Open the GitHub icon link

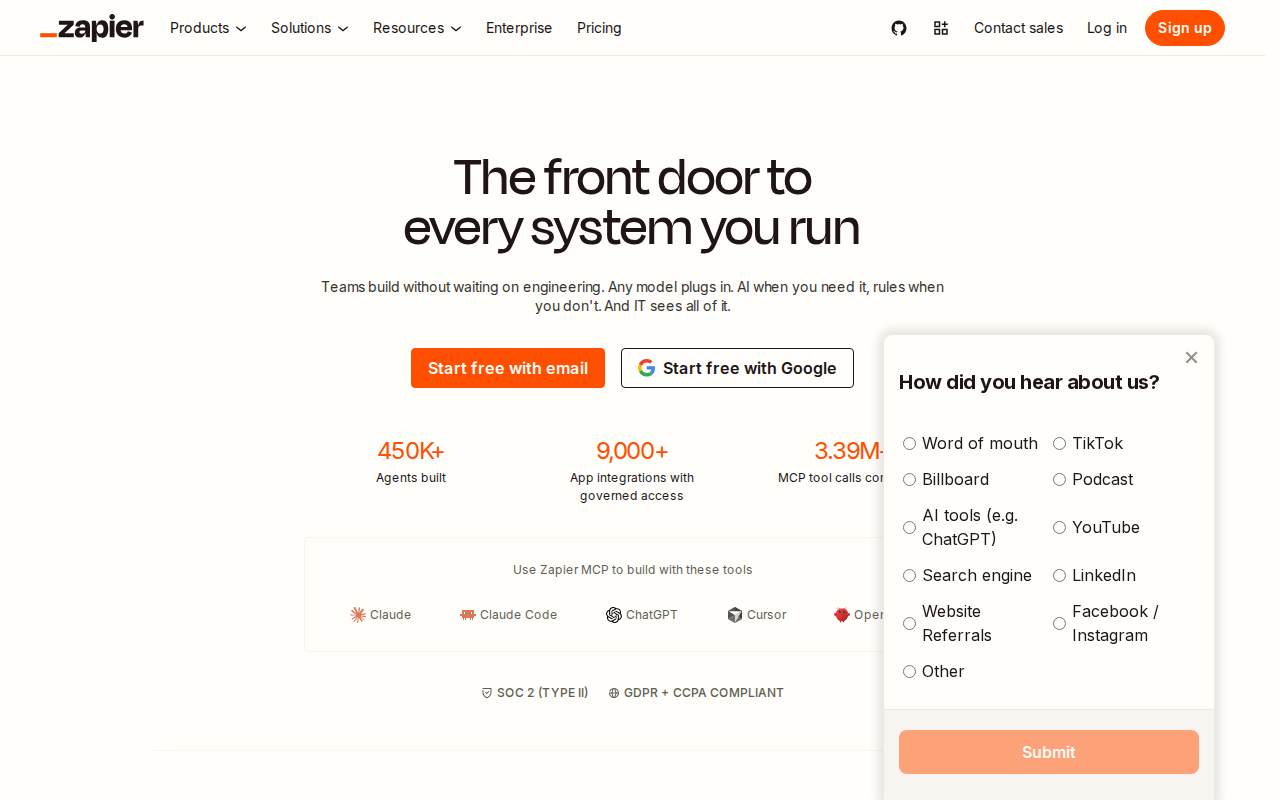pyautogui.click(x=899, y=28)
